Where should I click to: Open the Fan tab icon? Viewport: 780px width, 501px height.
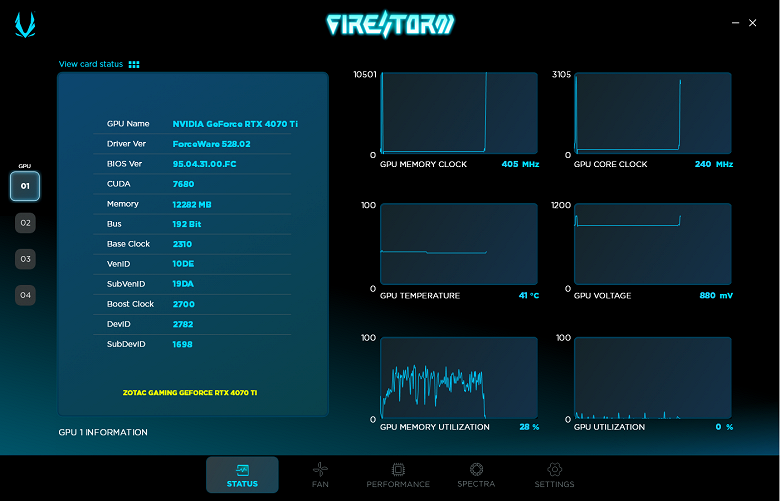pos(320,469)
